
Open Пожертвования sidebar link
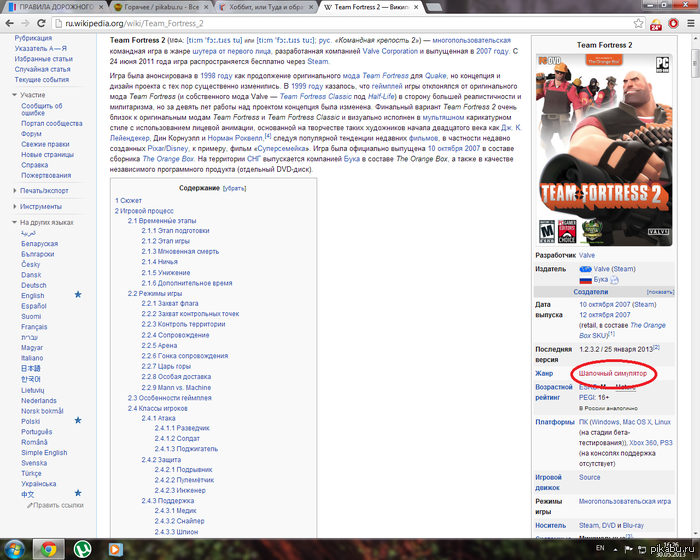tap(46, 176)
